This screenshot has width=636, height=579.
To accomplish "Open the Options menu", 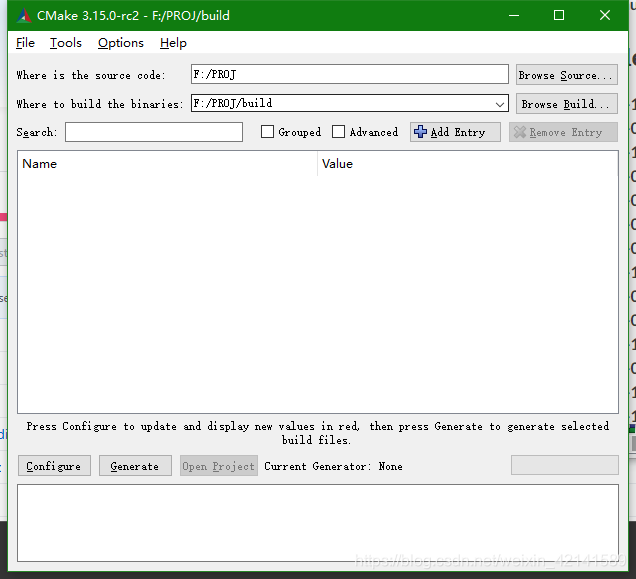I will click(121, 43).
